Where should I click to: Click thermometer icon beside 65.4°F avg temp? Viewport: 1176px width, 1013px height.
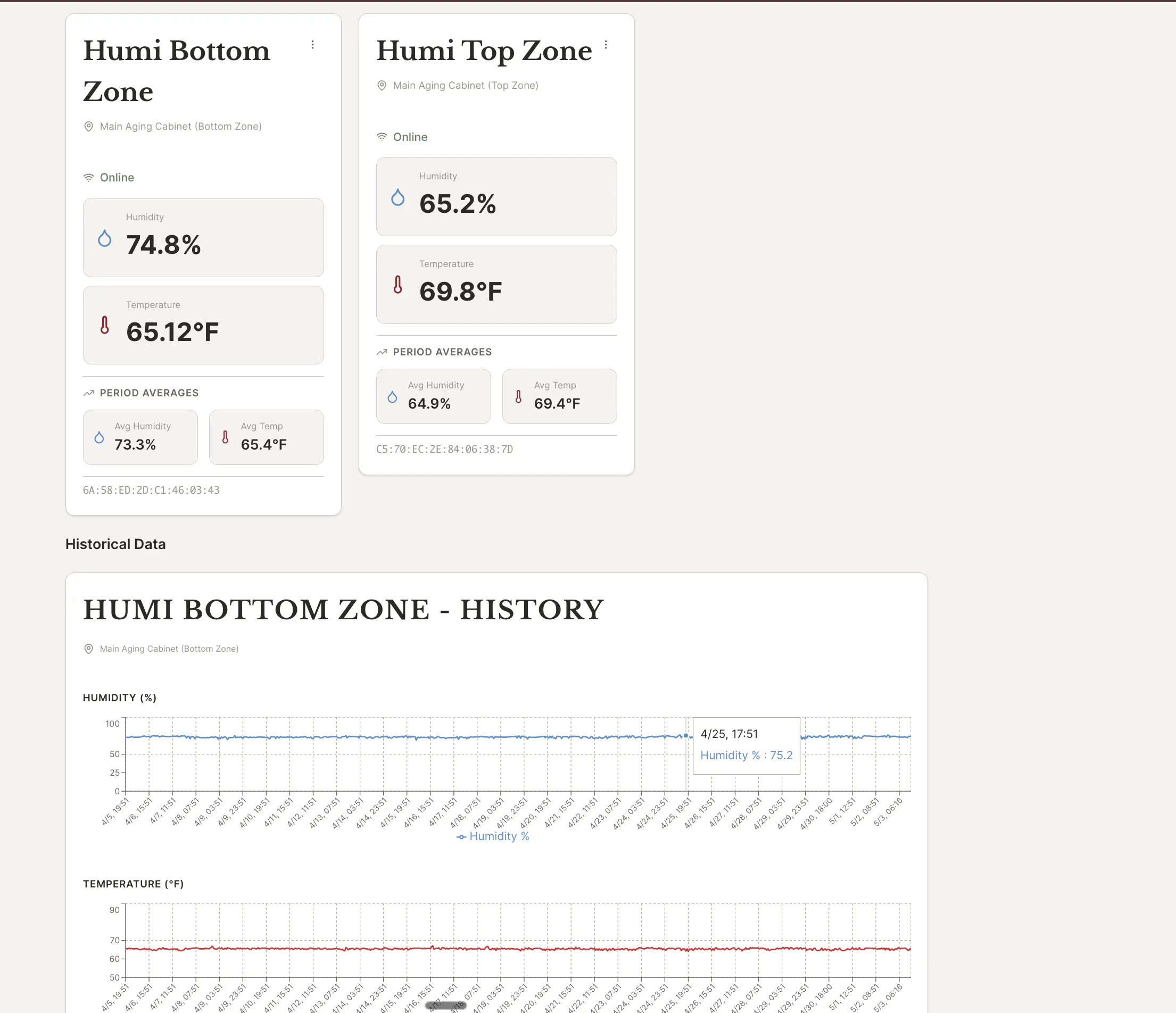[225, 437]
